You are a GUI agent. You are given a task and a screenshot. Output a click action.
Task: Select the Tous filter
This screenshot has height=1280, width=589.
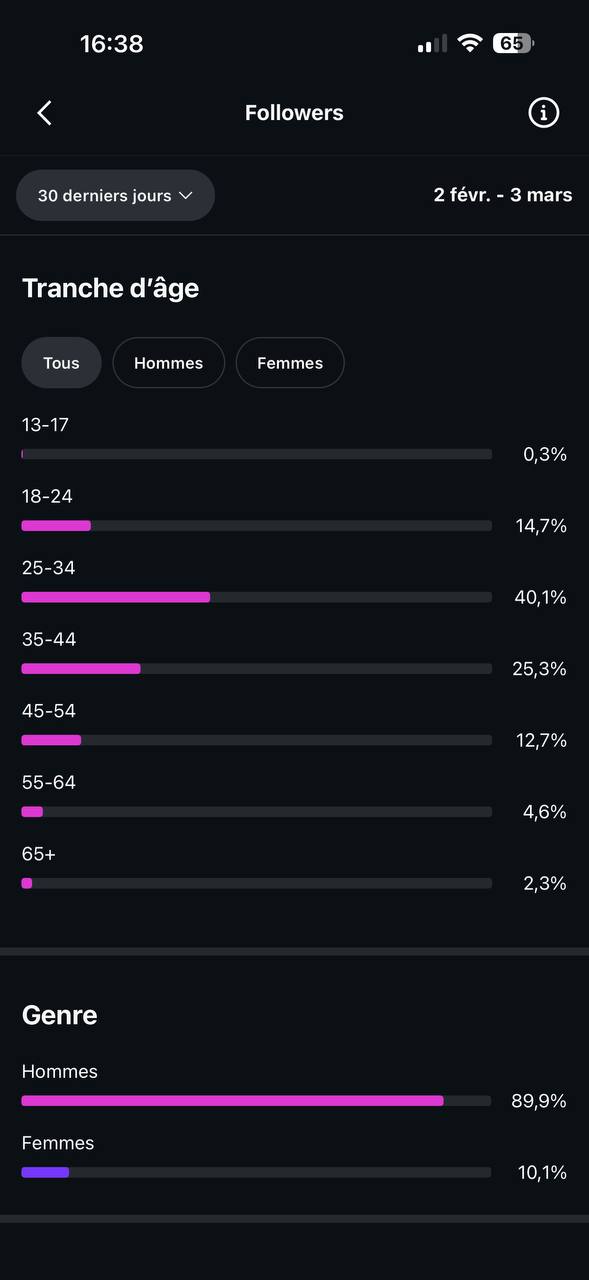coord(61,362)
